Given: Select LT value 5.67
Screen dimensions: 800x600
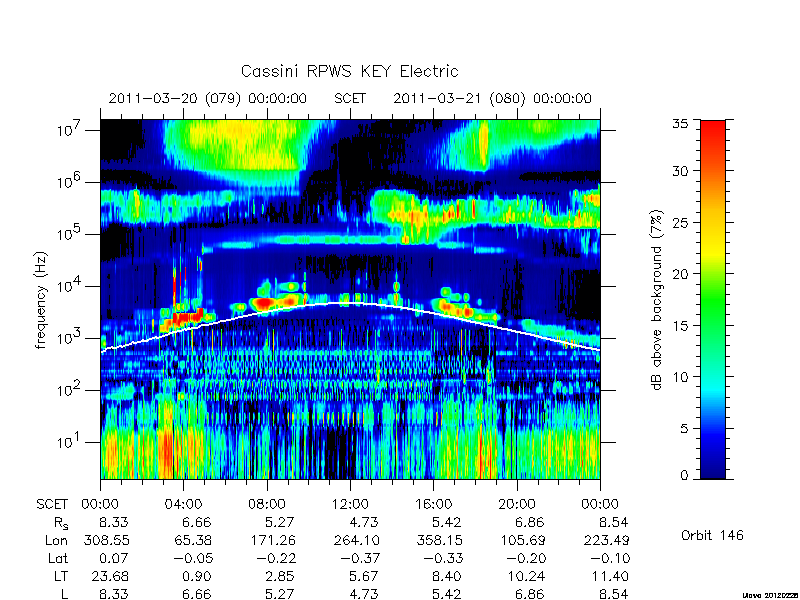Looking at the screenshot, I should 363,576.
